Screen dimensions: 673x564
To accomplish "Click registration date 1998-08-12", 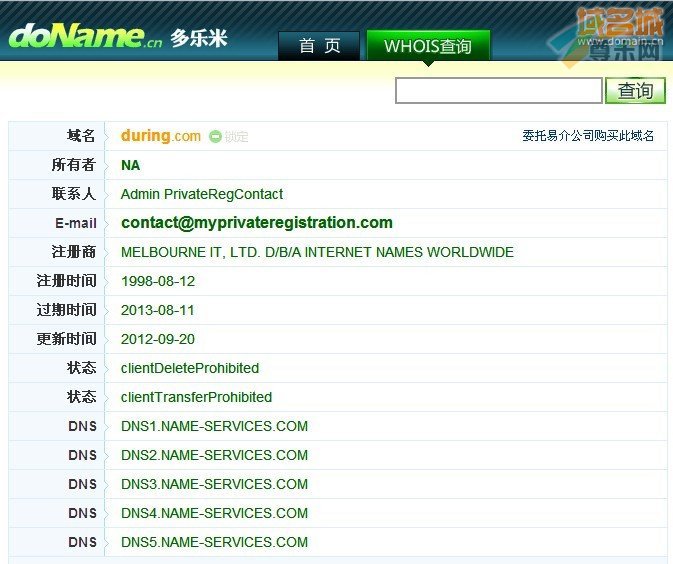I will (x=158, y=281).
